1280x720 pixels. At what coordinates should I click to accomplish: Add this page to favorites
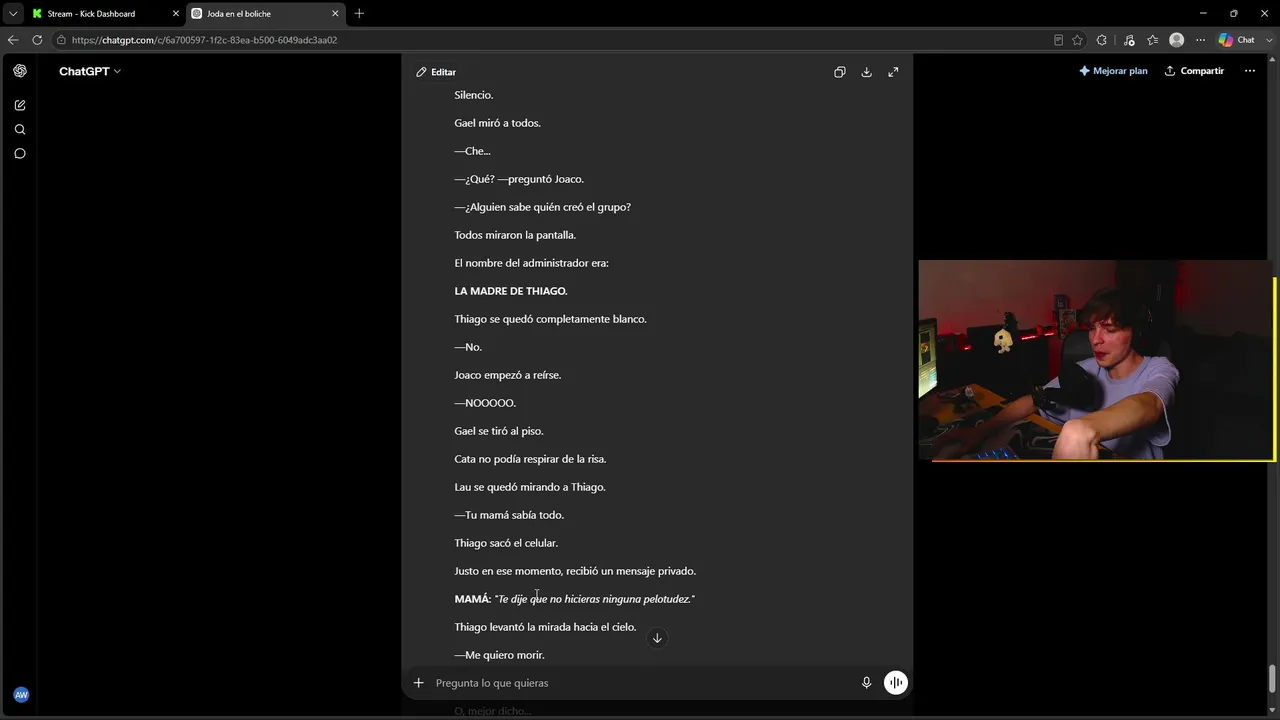[x=1077, y=40]
